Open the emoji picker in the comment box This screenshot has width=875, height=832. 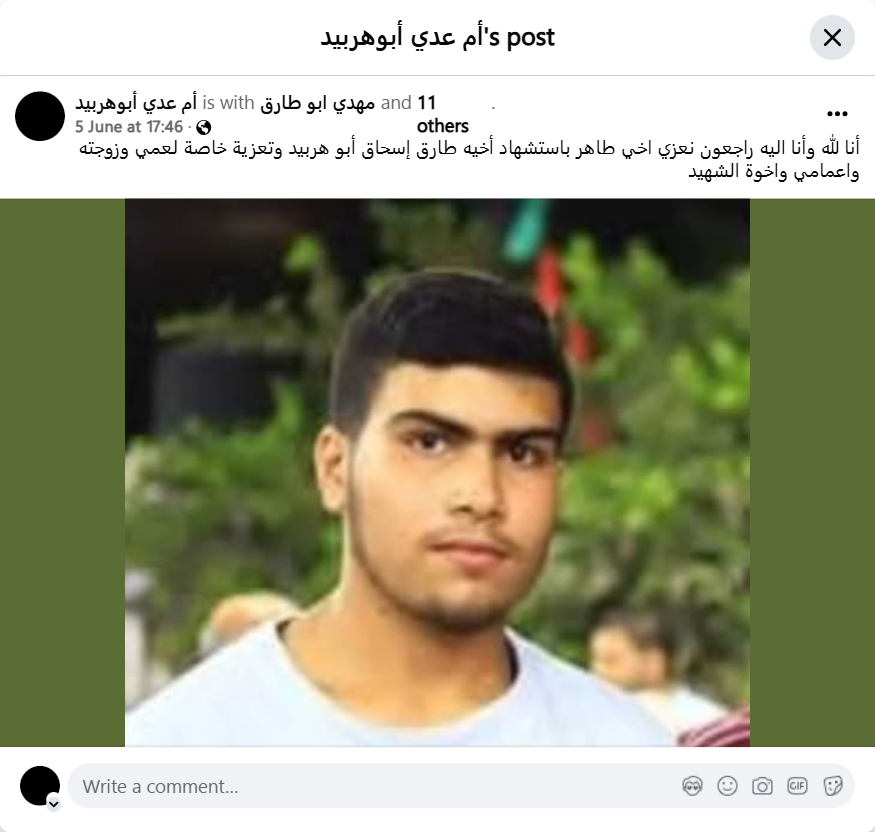pos(727,786)
